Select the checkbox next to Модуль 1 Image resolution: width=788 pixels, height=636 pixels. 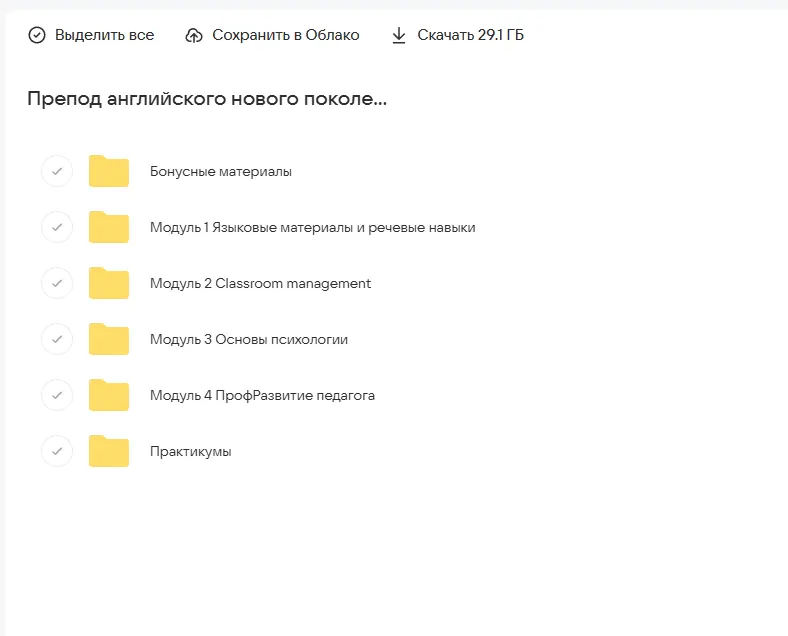pyautogui.click(x=57, y=228)
